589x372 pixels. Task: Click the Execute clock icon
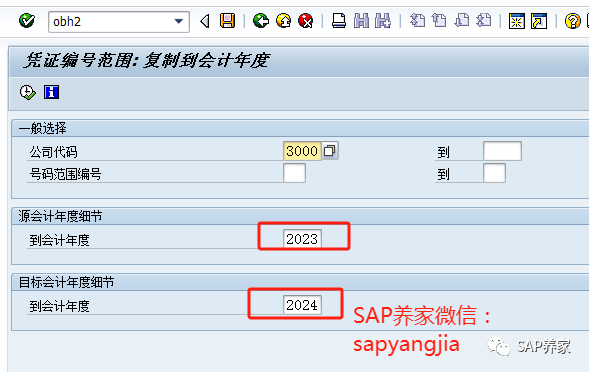[x=28, y=92]
